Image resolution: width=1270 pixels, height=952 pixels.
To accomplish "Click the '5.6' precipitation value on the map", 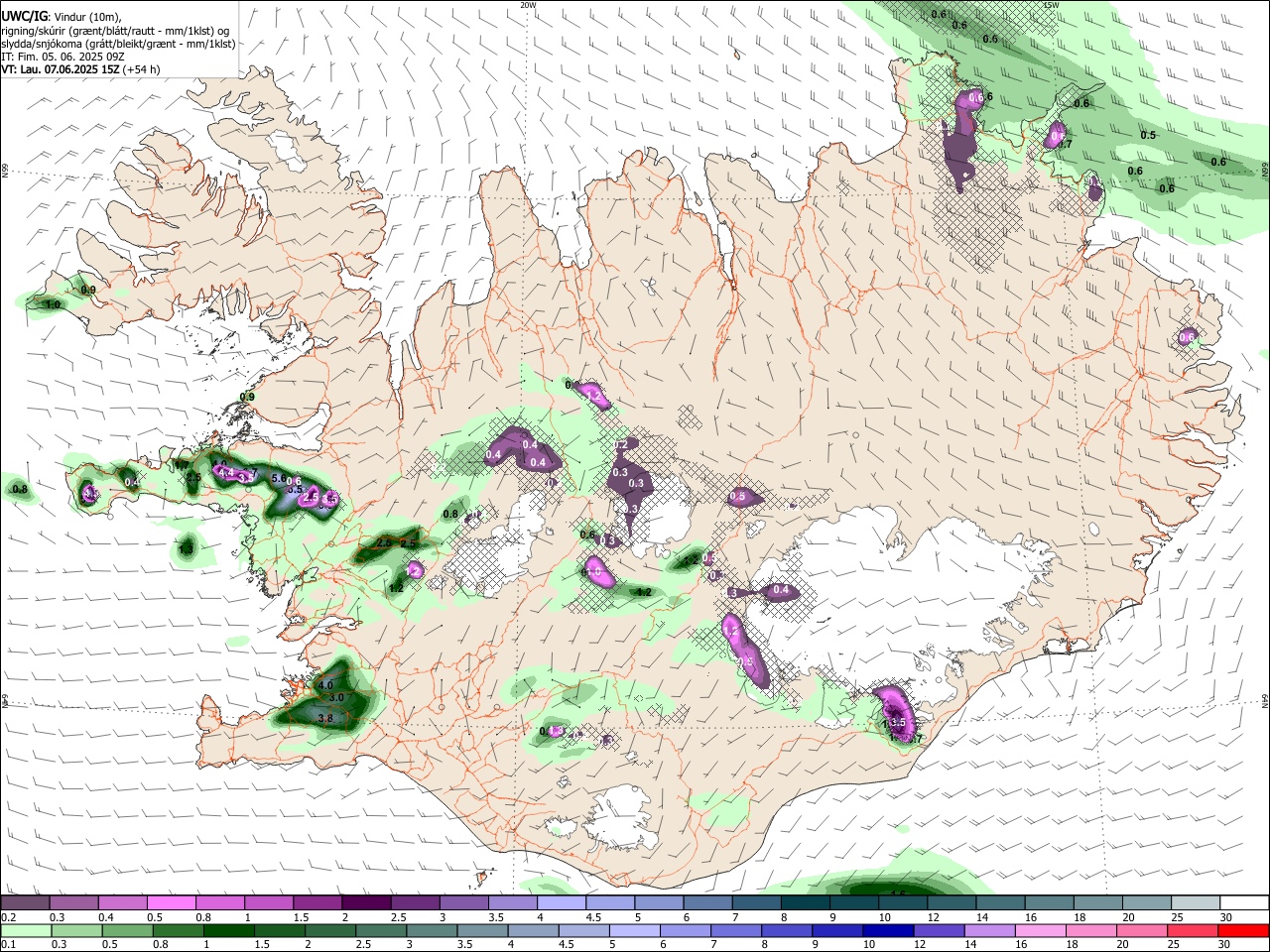I will (279, 478).
